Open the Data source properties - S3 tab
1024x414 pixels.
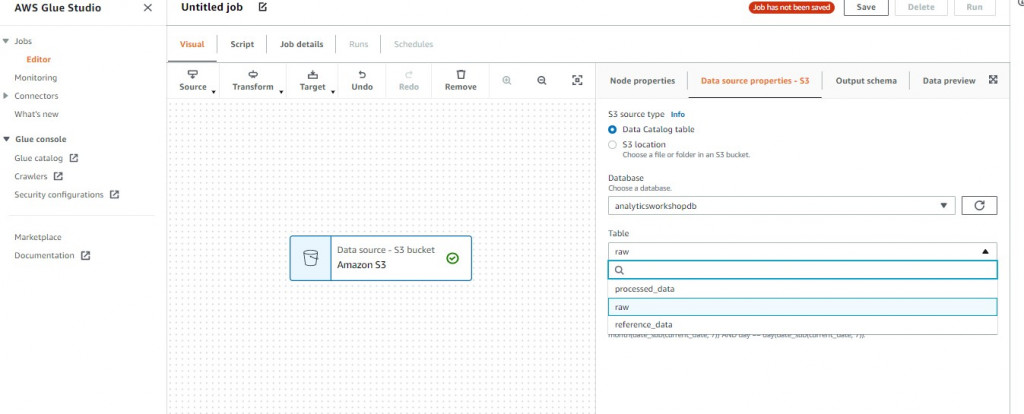point(755,81)
